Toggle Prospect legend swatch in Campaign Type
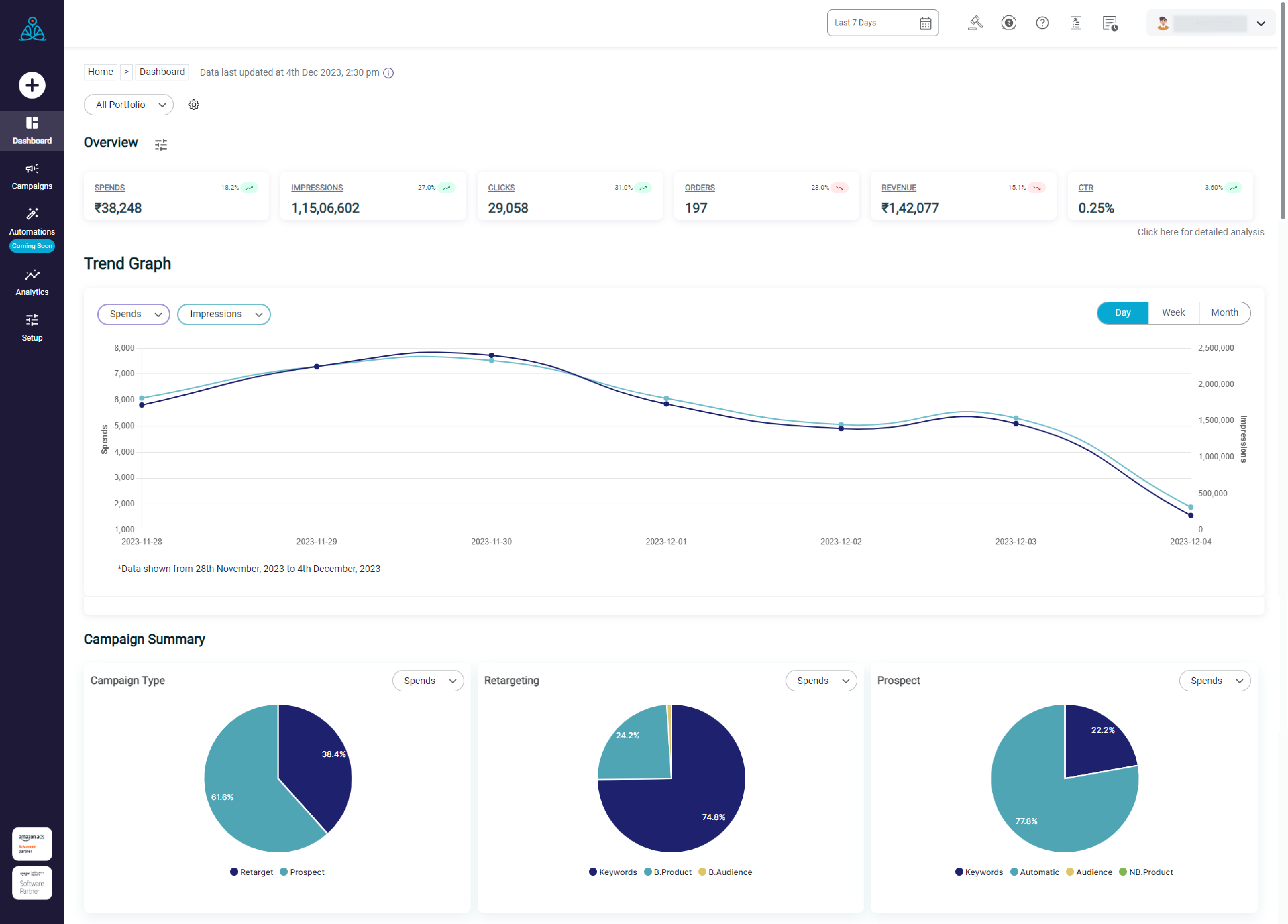This screenshot has height=924, width=1288. (284, 872)
